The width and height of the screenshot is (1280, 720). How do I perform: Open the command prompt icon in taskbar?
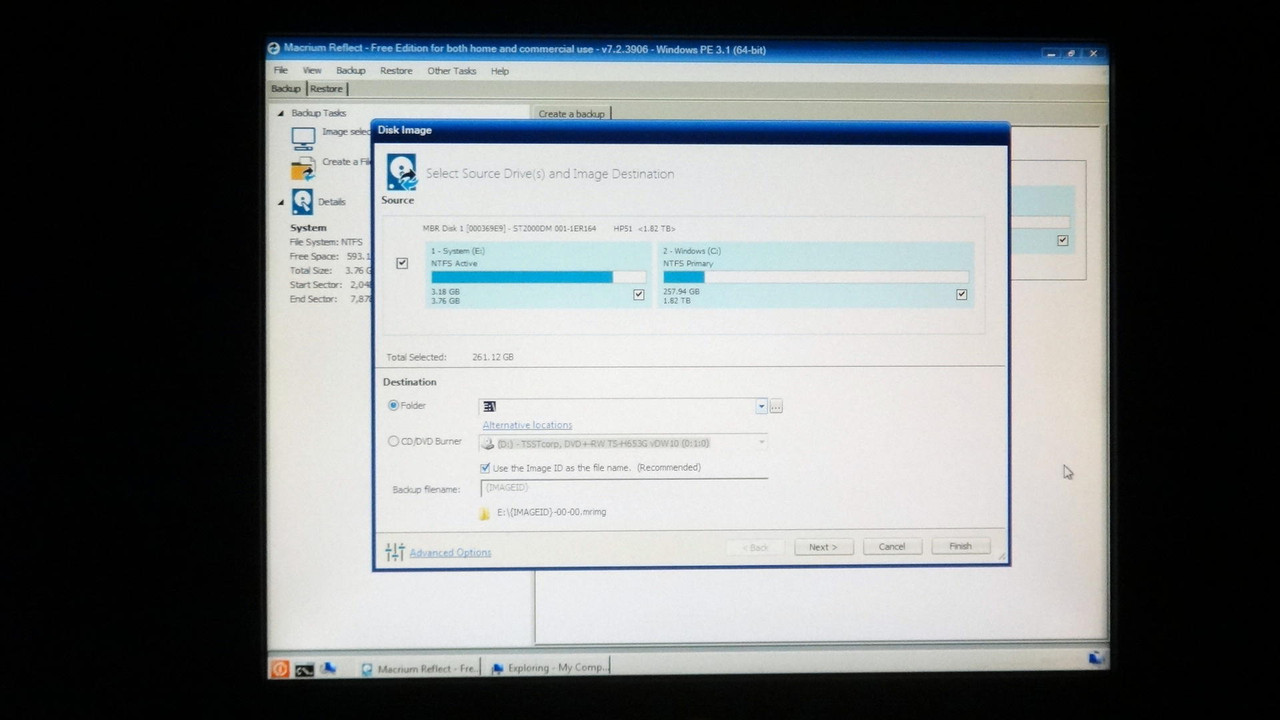click(x=304, y=669)
